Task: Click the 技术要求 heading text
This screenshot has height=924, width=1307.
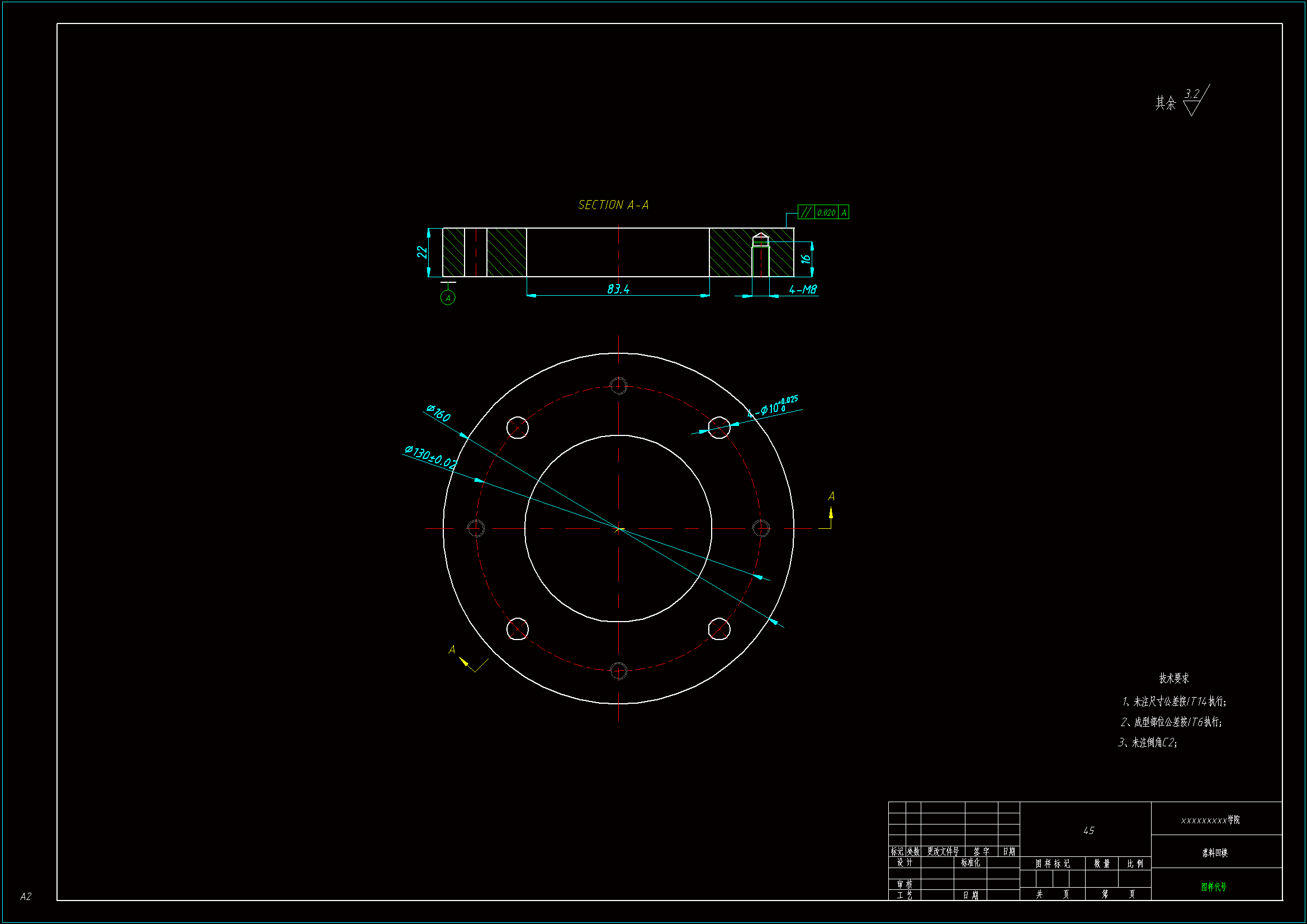Action: click(1174, 678)
